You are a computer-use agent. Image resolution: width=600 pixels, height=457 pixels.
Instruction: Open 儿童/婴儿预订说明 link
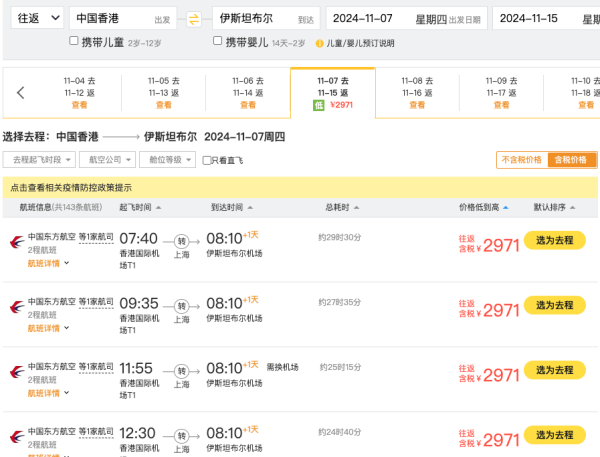click(x=360, y=43)
